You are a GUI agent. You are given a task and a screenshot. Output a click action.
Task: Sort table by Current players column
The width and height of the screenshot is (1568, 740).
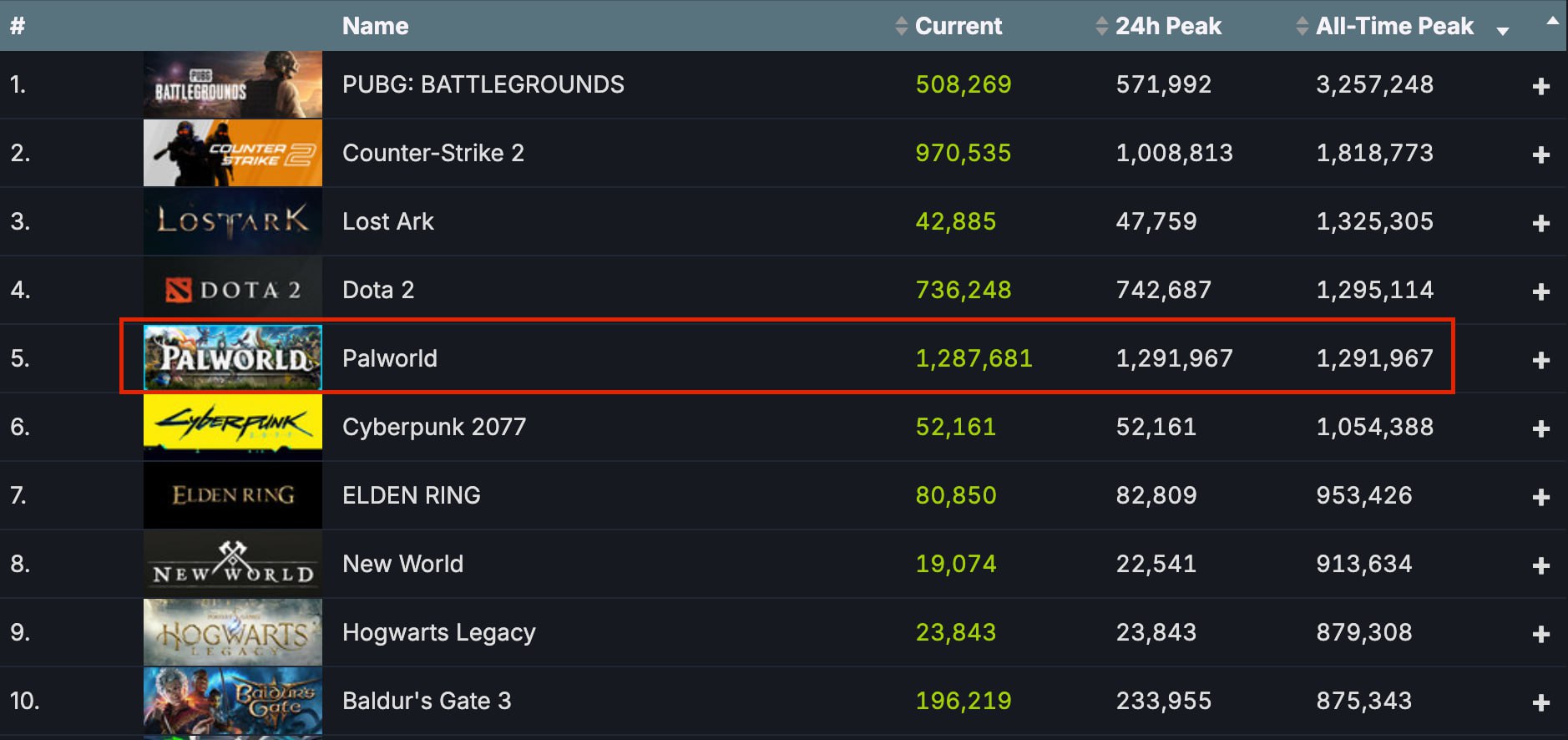point(958,26)
